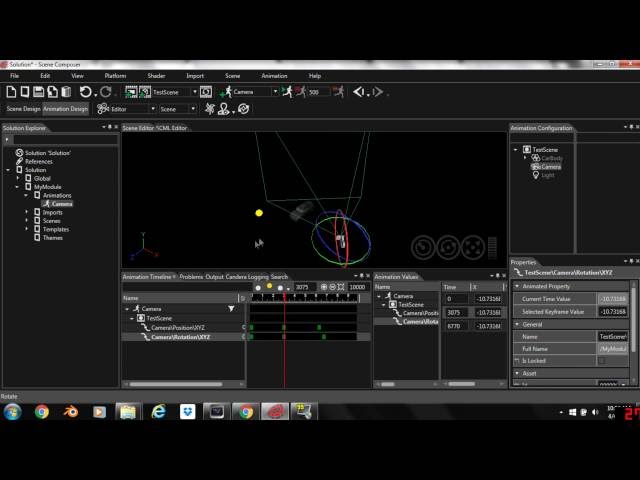Image resolution: width=640 pixels, height=480 pixels.
Task: Open Dropbox from the taskbar
Action: tap(188, 412)
